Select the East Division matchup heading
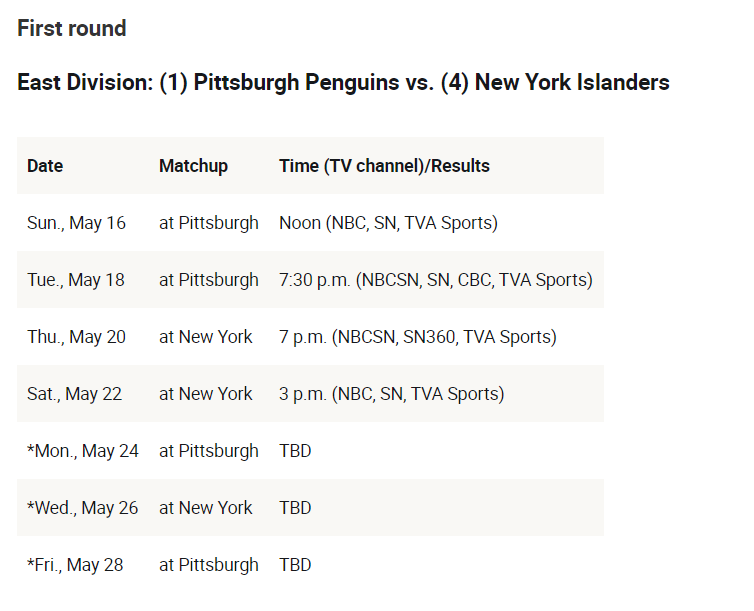The height and width of the screenshot is (611, 754). pyautogui.click(x=343, y=82)
